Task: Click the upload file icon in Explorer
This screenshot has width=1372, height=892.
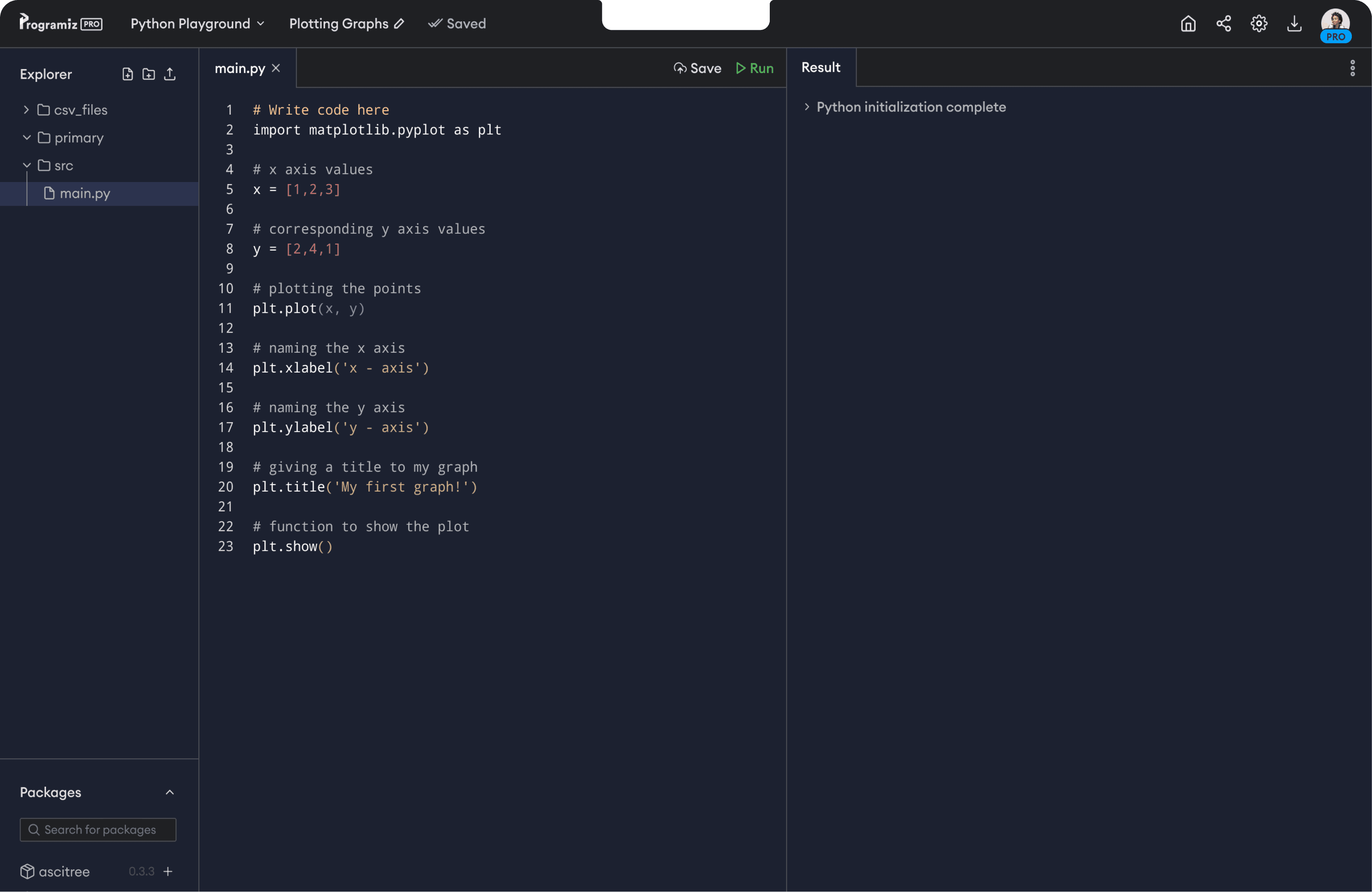Action: (170, 74)
